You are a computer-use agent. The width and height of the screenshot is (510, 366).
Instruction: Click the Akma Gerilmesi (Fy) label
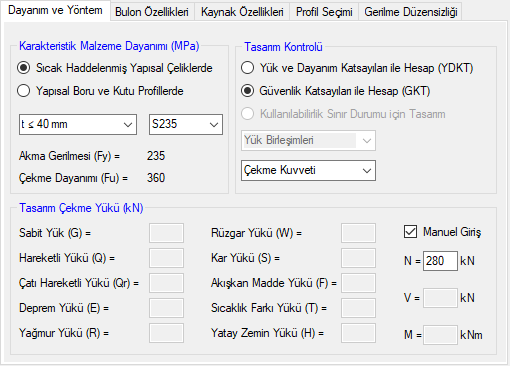(x=69, y=156)
